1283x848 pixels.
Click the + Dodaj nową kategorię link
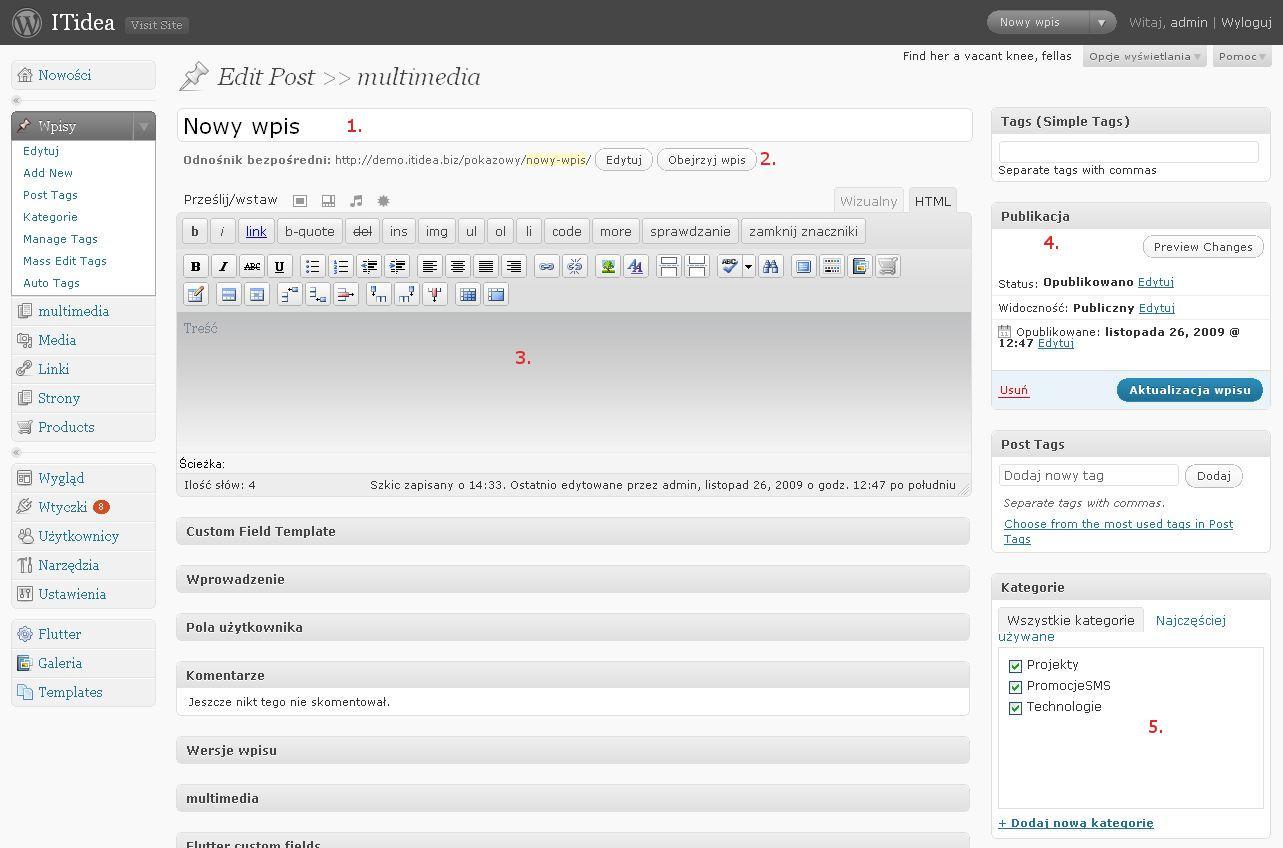1076,823
